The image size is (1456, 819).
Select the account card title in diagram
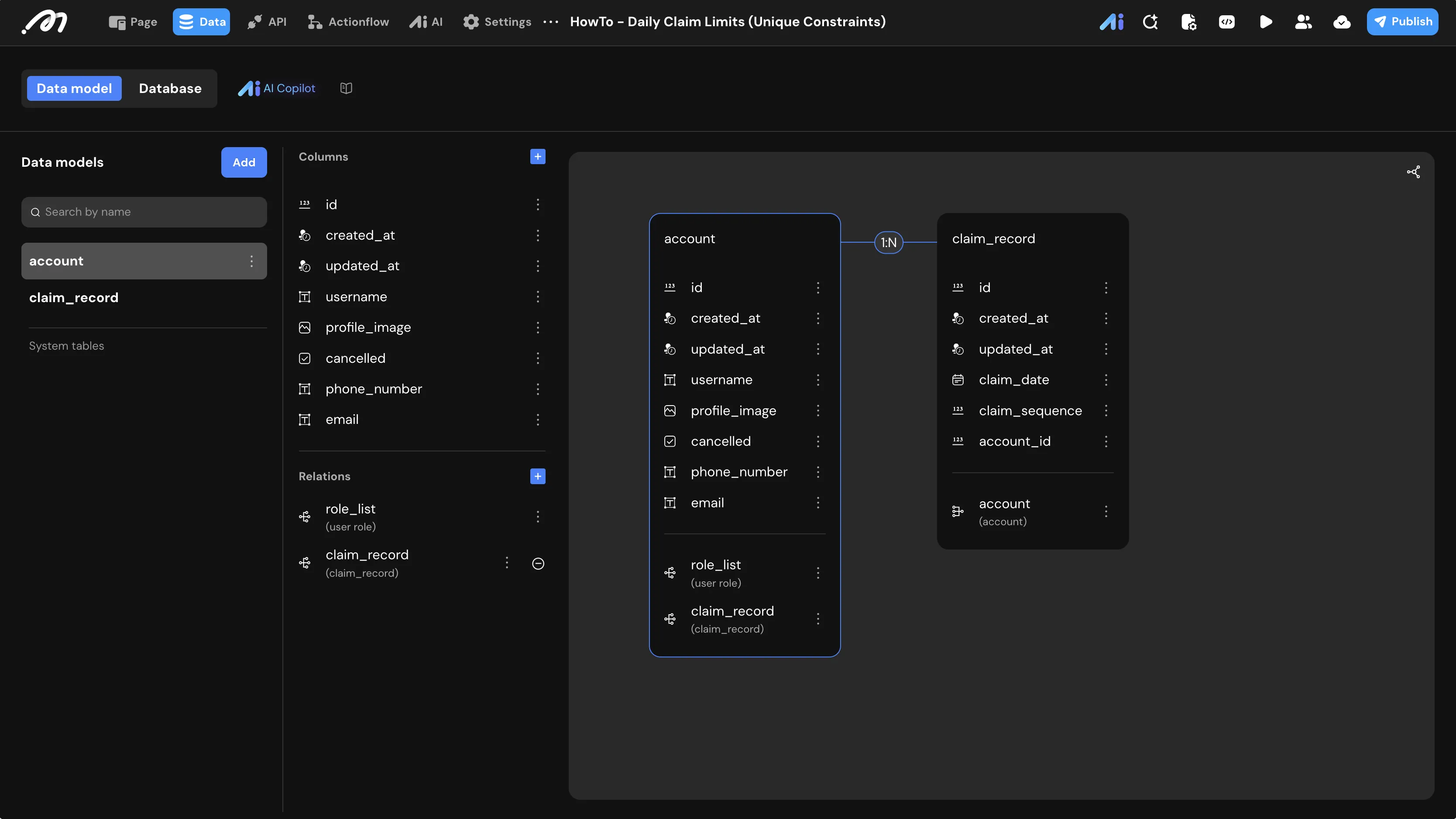(690, 239)
